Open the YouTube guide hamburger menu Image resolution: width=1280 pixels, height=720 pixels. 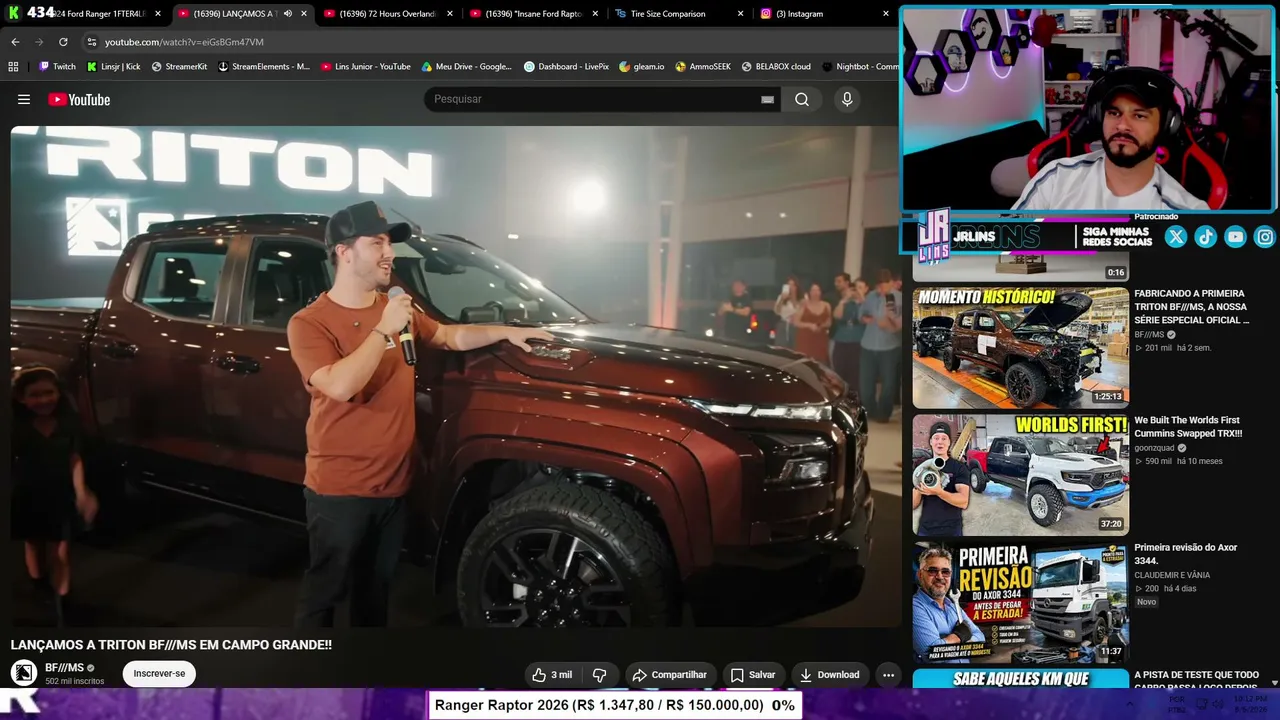coord(24,99)
